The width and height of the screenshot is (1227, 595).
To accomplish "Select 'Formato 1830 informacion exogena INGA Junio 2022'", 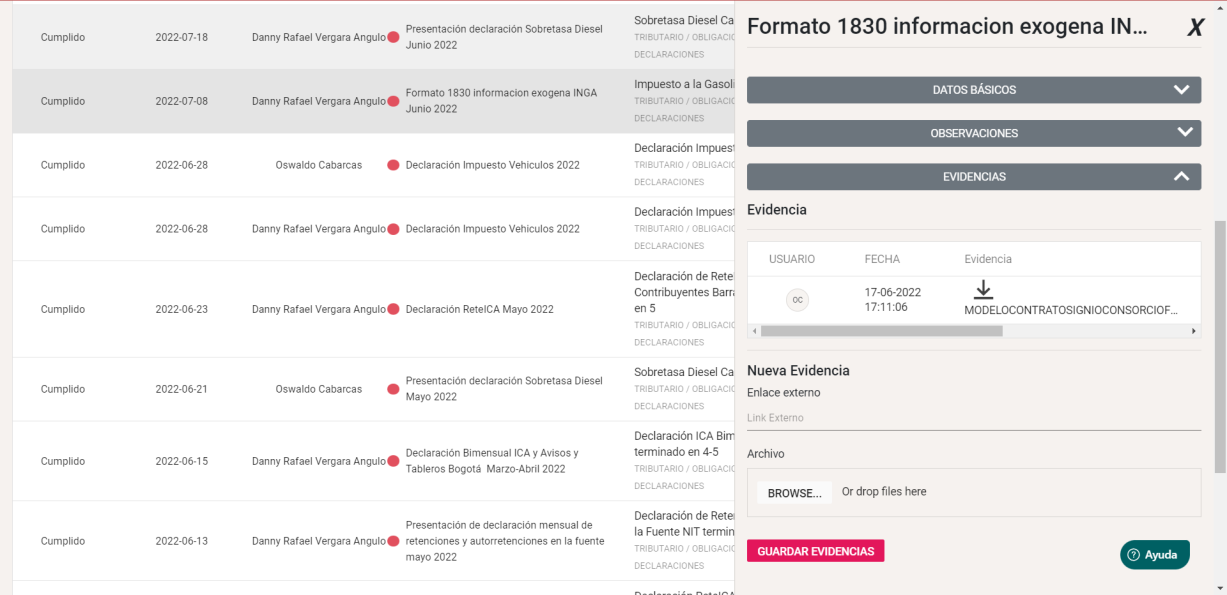I will pyautogui.click(x=501, y=101).
